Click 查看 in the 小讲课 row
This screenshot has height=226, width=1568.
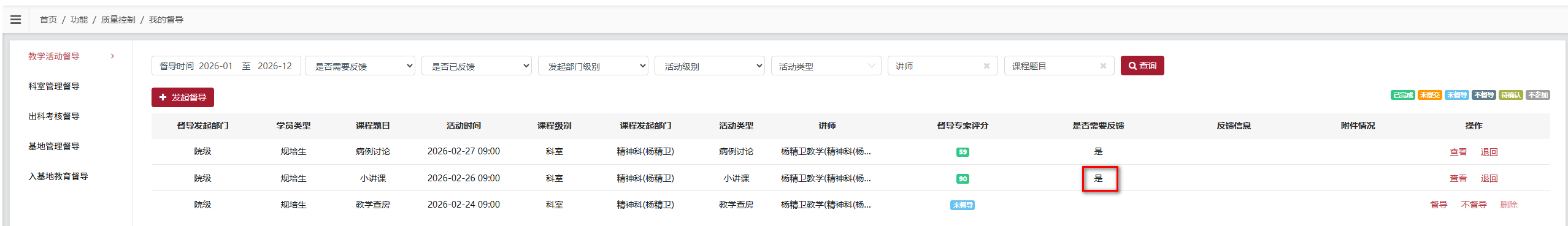pyautogui.click(x=1458, y=179)
